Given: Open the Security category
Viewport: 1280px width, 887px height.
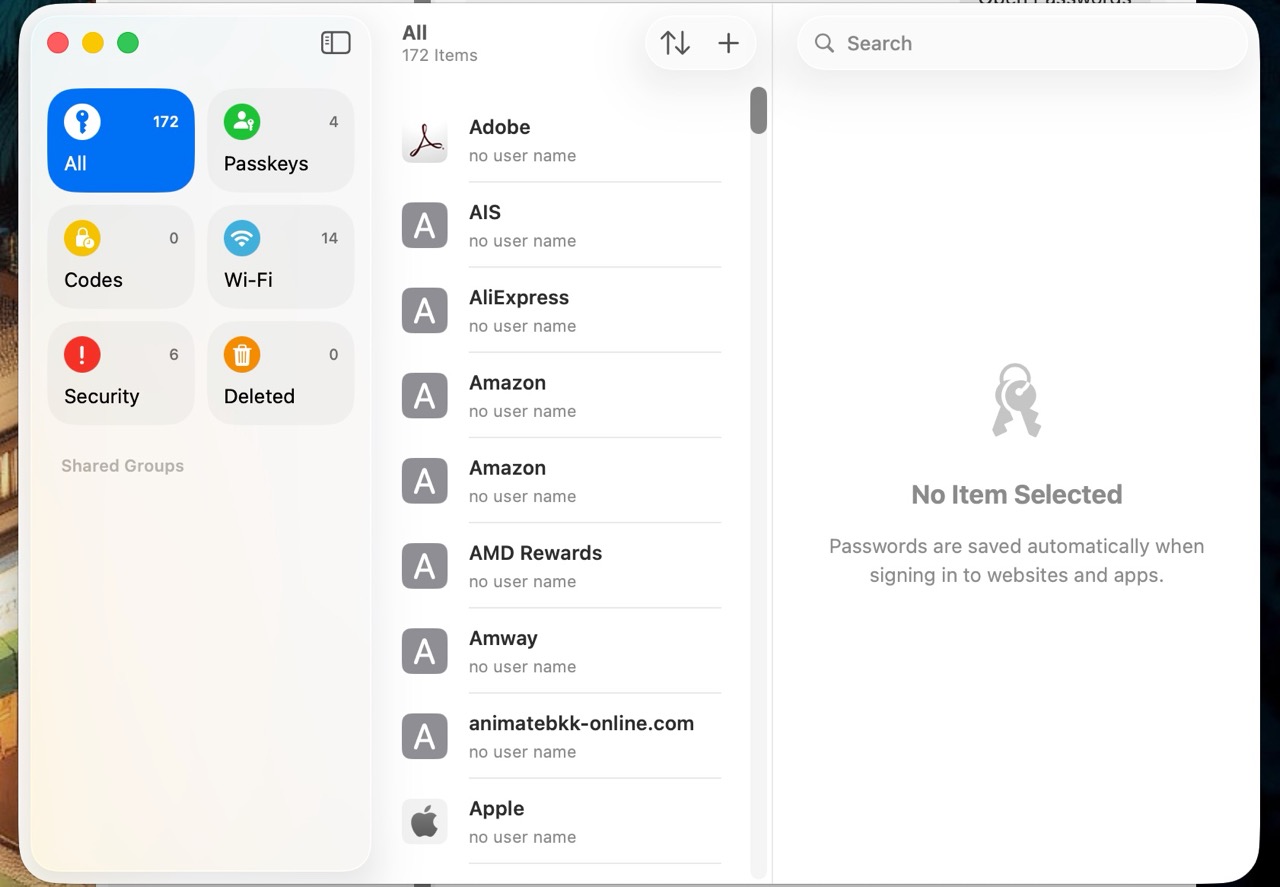Looking at the screenshot, I should click(x=121, y=373).
